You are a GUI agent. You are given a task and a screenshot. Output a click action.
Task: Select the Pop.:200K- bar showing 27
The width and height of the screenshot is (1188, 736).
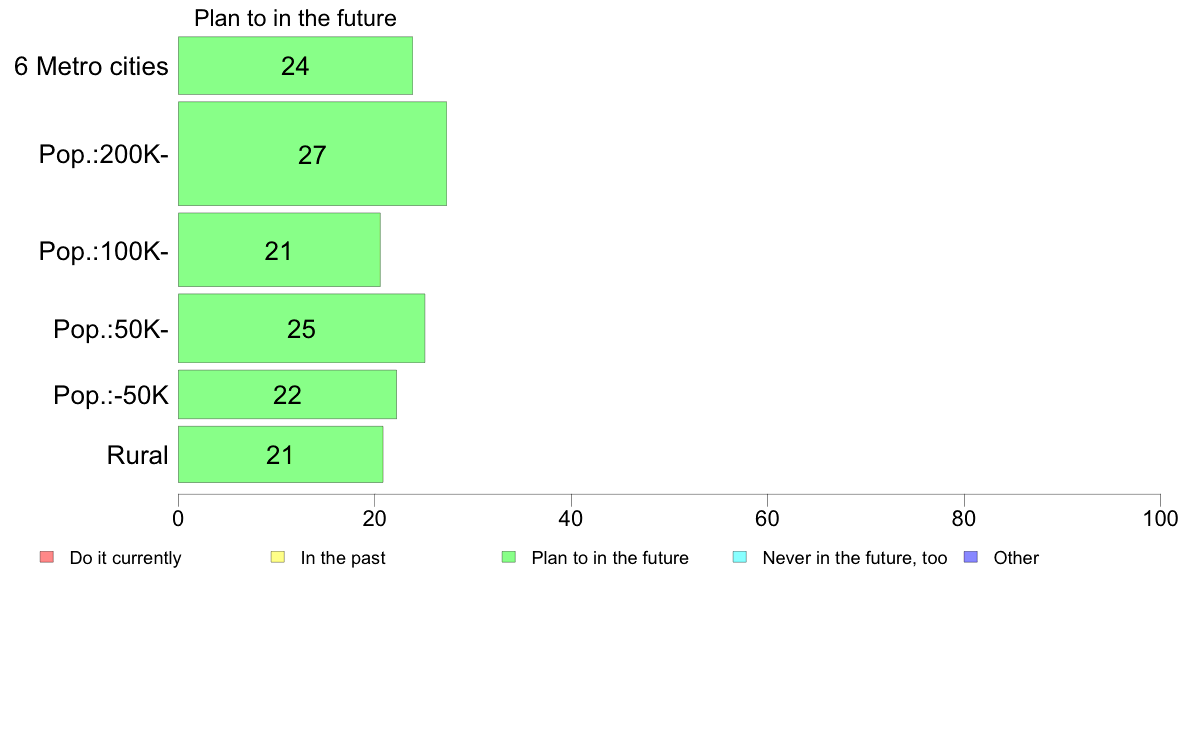(x=312, y=154)
